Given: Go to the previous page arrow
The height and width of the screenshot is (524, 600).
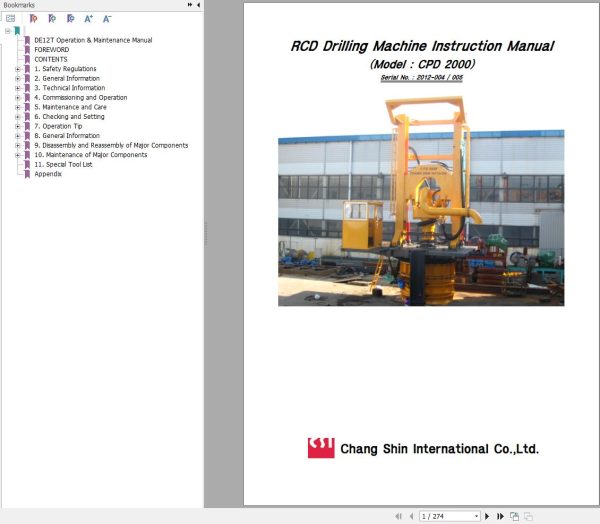Looking at the screenshot, I should [411, 516].
